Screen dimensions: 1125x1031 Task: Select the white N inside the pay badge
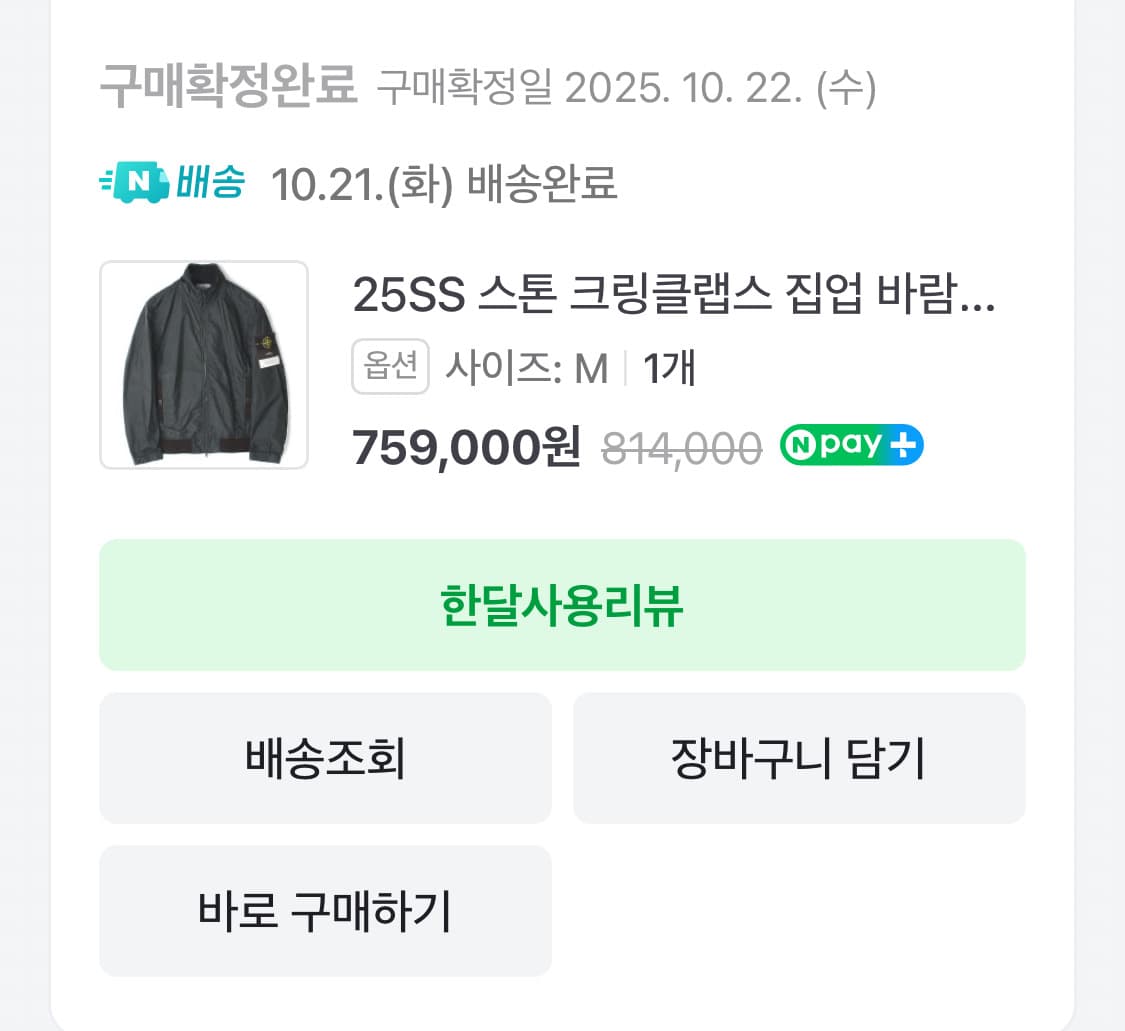pyautogui.click(x=800, y=443)
